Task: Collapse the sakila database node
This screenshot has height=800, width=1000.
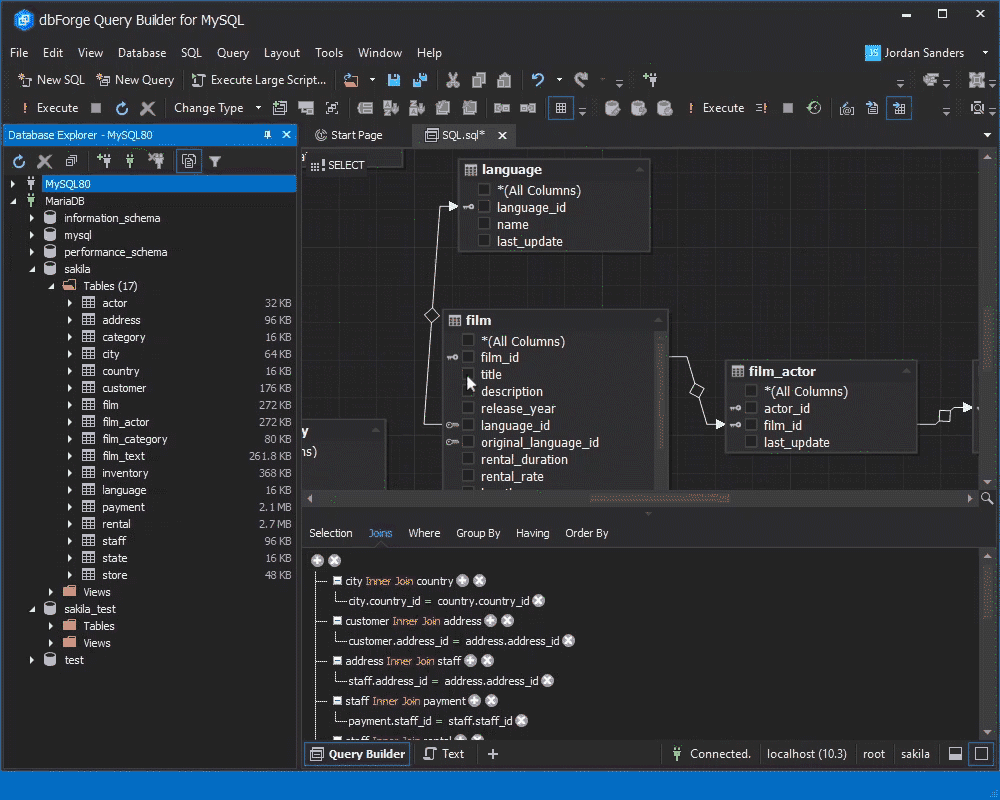Action: click(32, 269)
